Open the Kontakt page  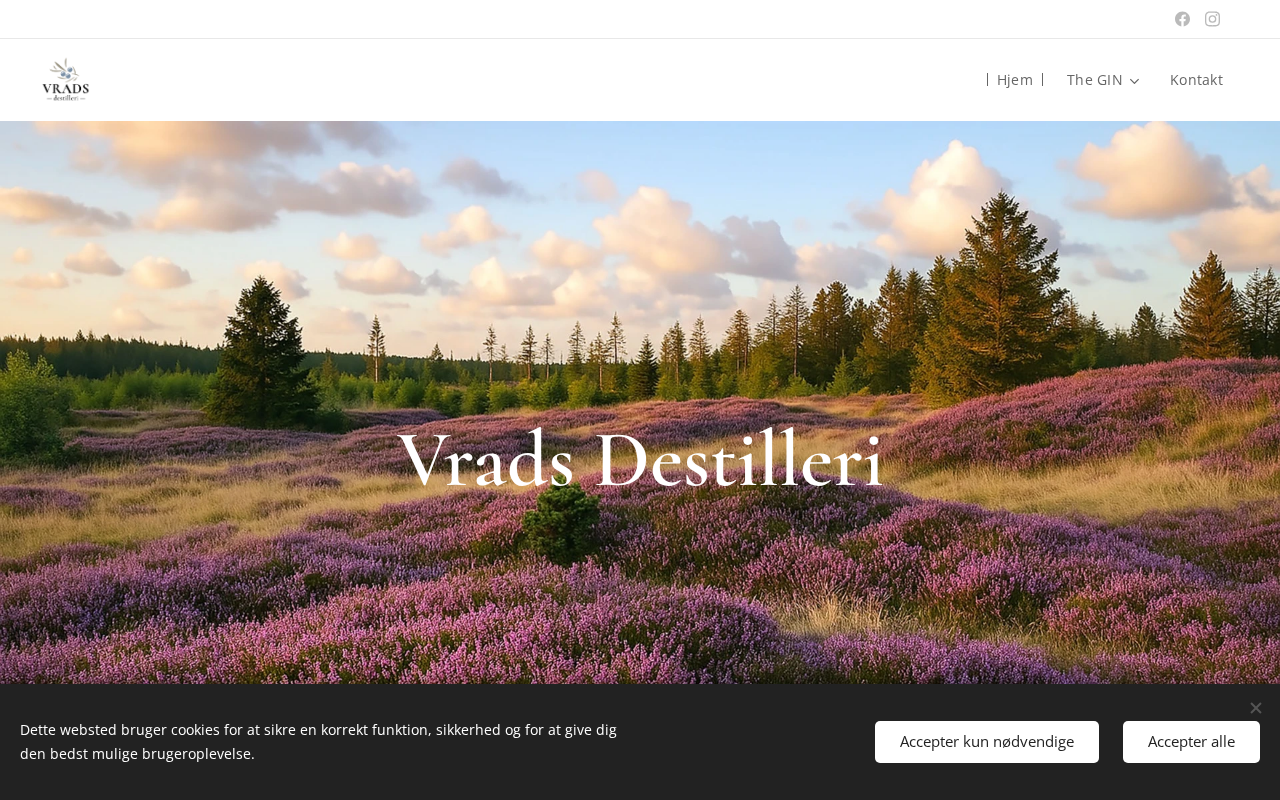pyautogui.click(x=1196, y=80)
